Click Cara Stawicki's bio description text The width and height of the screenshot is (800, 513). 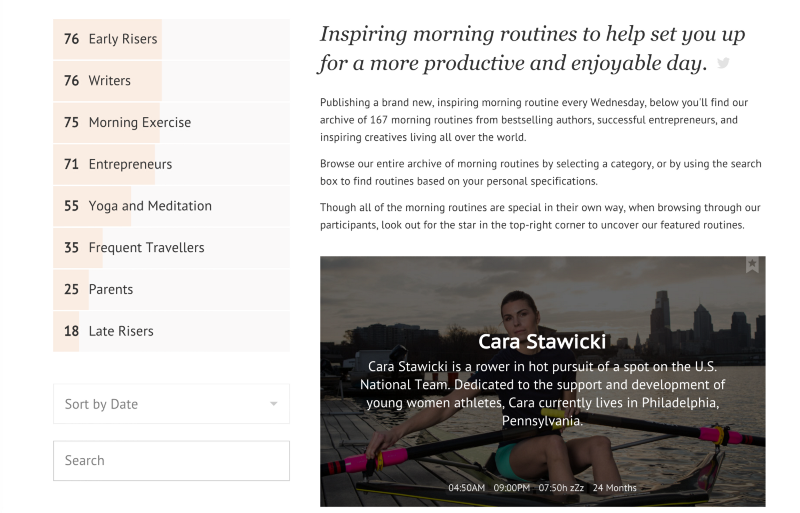point(542,393)
